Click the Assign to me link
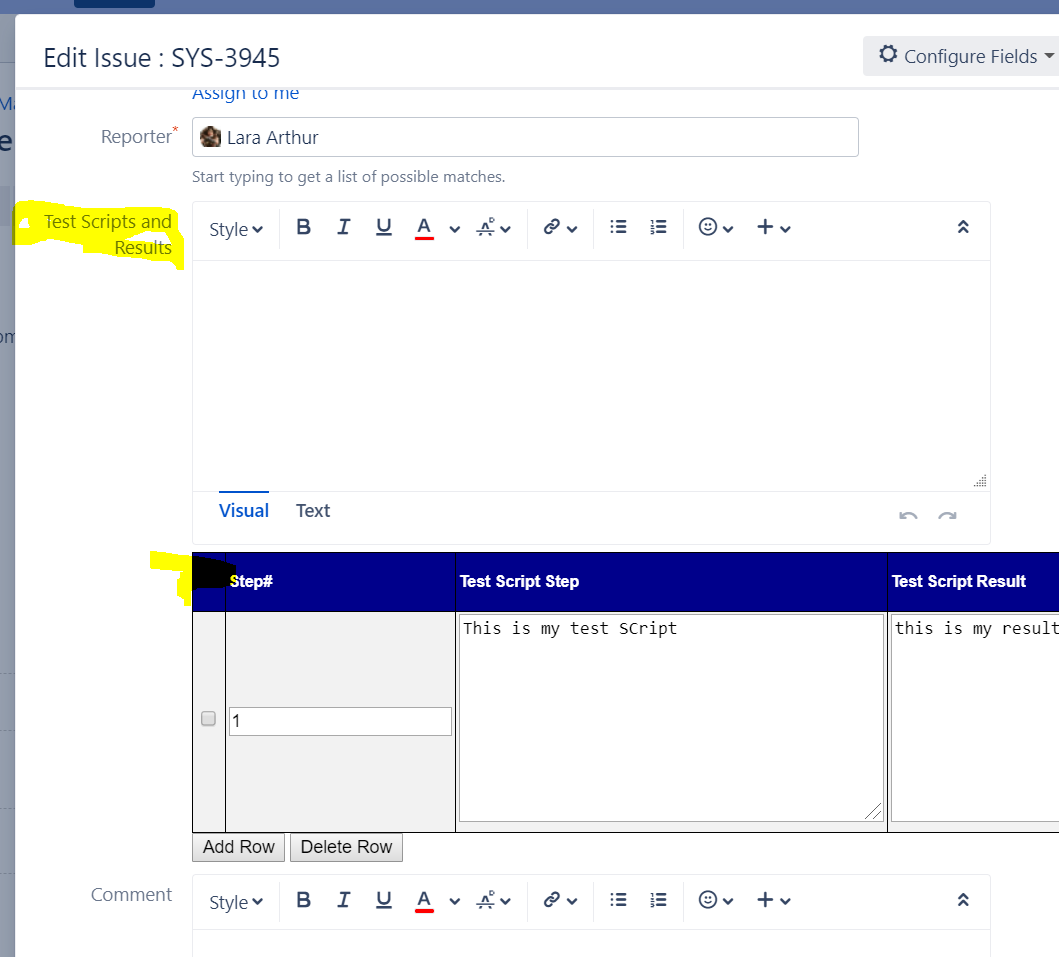Image resolution: width=1059 pixels, height=957 pixels. 245,93
